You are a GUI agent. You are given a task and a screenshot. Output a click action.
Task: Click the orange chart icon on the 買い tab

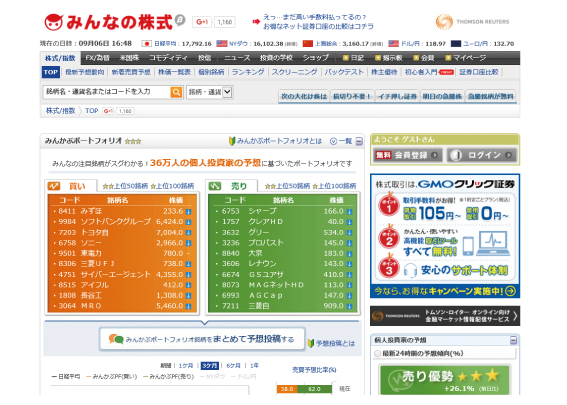tap(54, 186)
